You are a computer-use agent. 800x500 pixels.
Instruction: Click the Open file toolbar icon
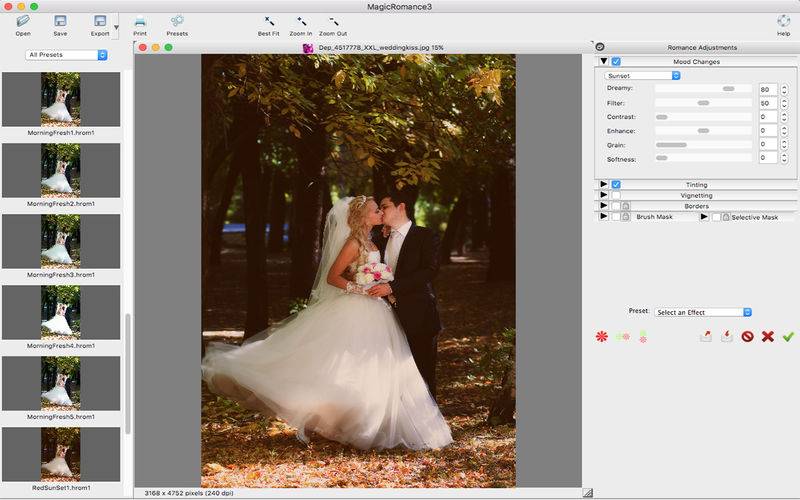(x=22, y=21)
